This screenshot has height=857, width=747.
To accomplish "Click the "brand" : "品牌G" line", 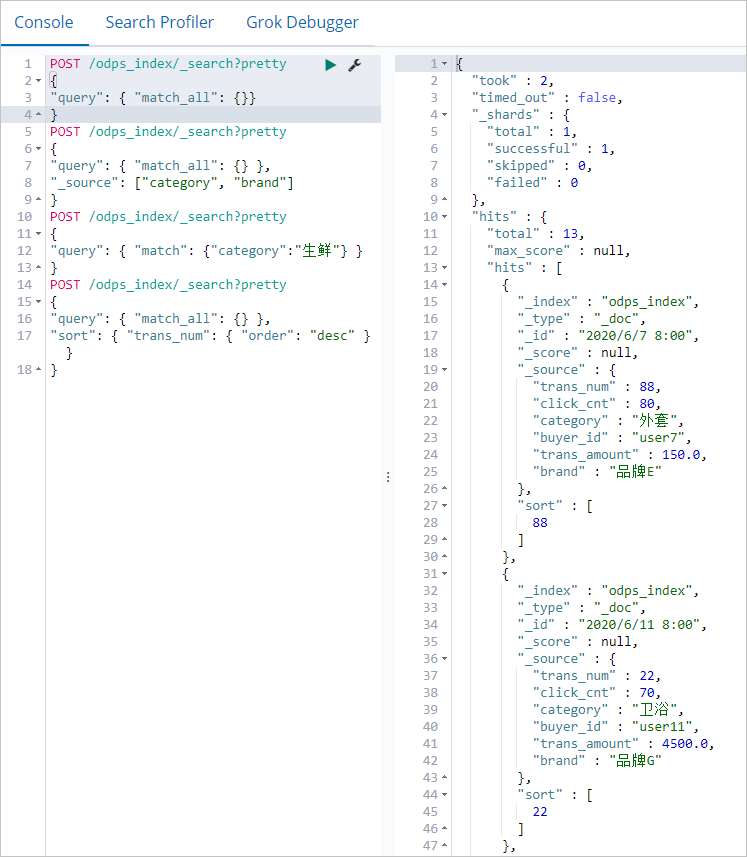I will click(x=597, y=761).
